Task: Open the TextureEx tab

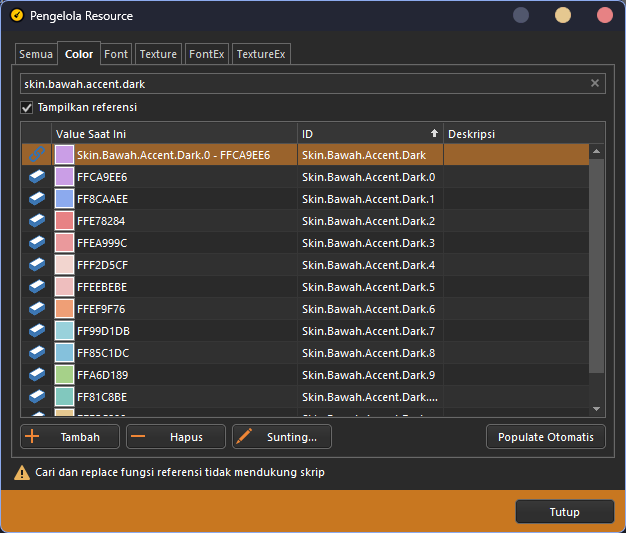Action: [261, 54]
